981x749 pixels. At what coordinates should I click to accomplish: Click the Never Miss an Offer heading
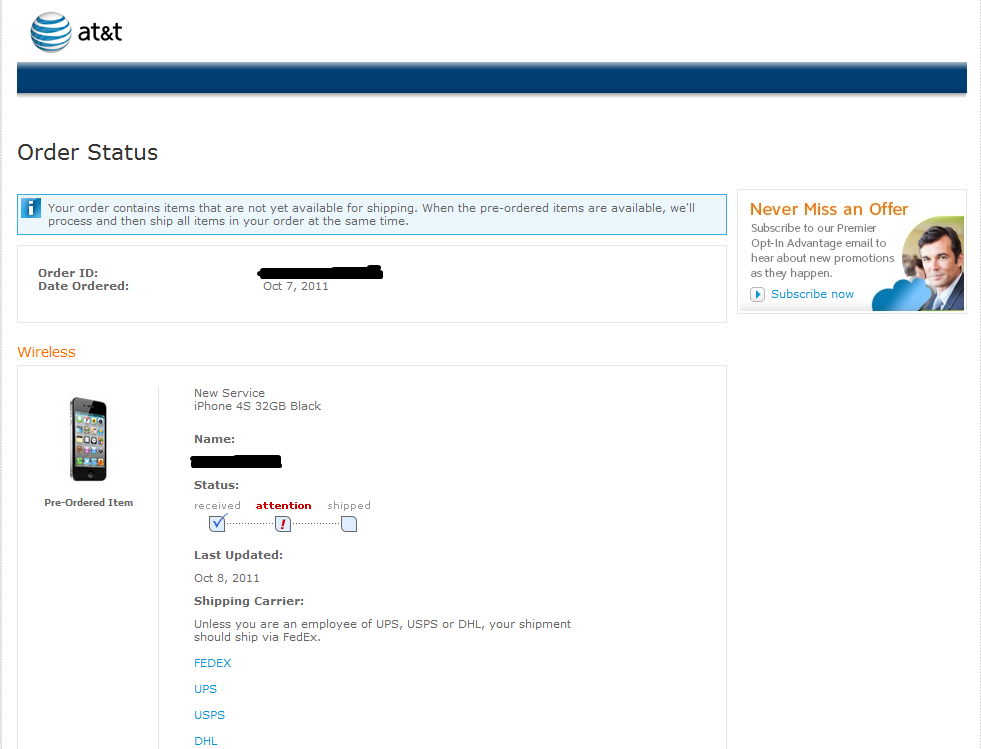point(828,209)
